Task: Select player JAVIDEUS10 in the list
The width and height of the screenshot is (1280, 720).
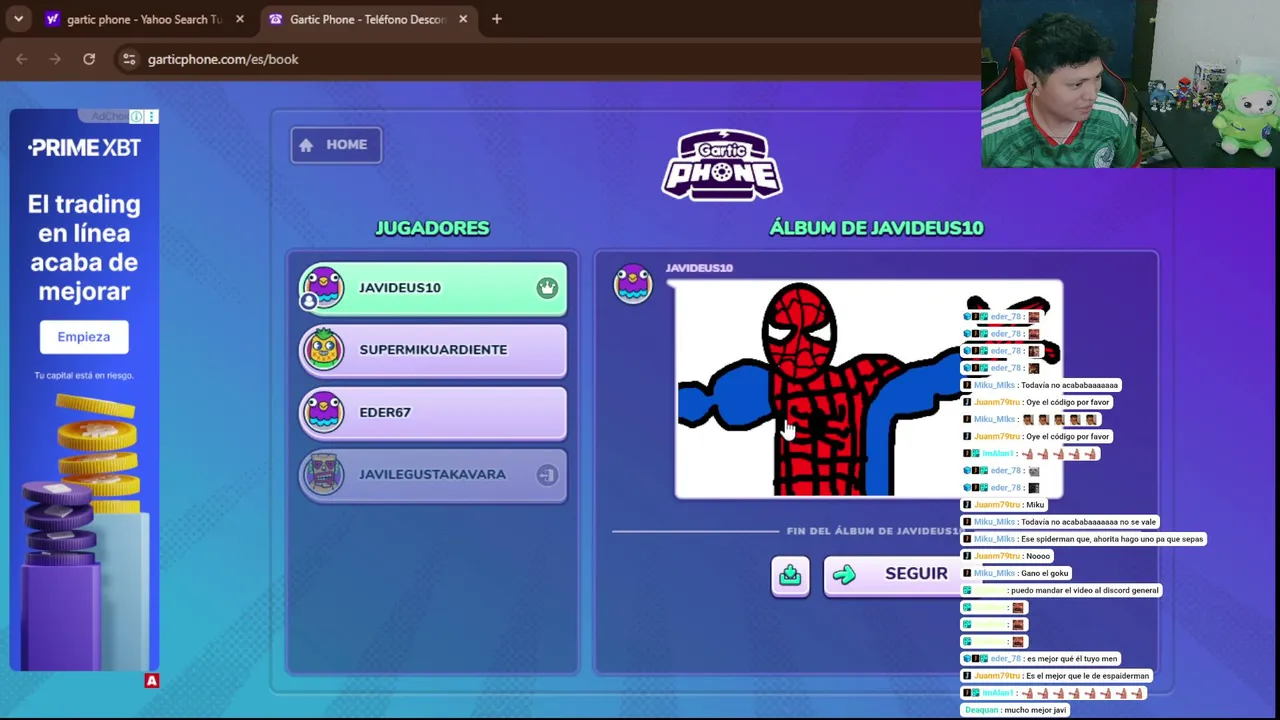Action: pyautogui.click(x=433, y=288)
